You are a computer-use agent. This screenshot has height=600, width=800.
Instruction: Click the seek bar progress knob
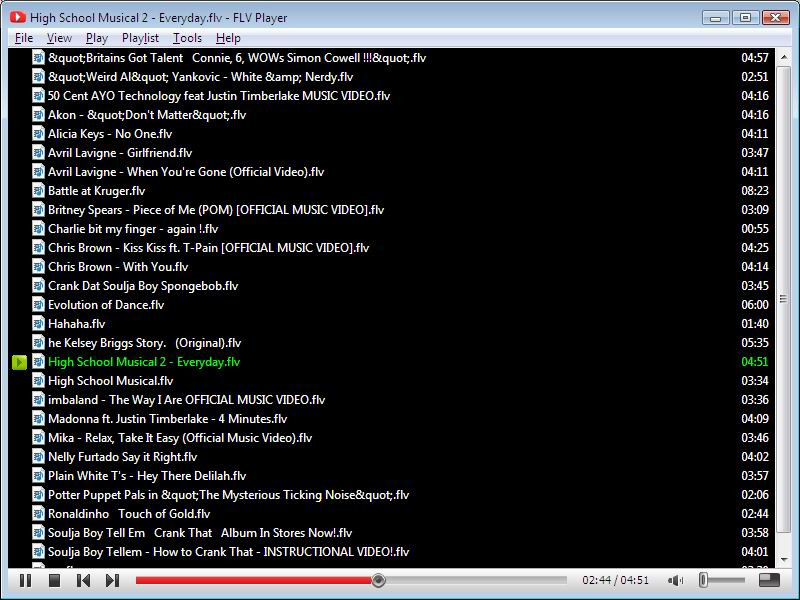click(378, 580)
